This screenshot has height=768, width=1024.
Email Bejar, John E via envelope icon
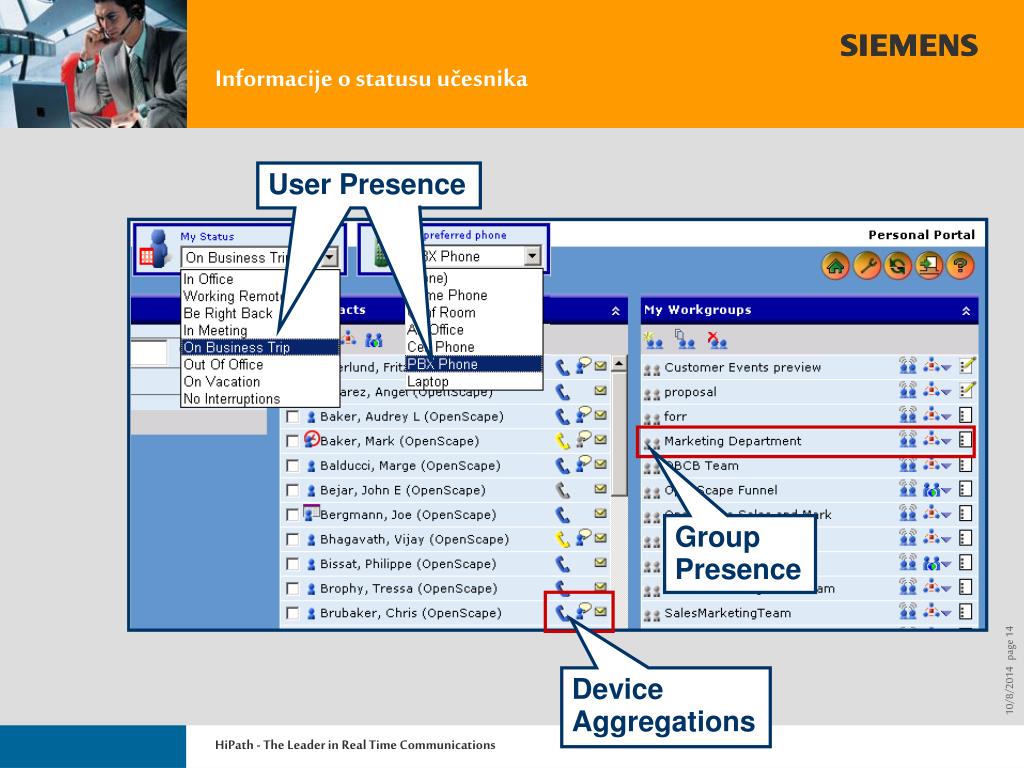pyautogui.click(x=601, y=488)
